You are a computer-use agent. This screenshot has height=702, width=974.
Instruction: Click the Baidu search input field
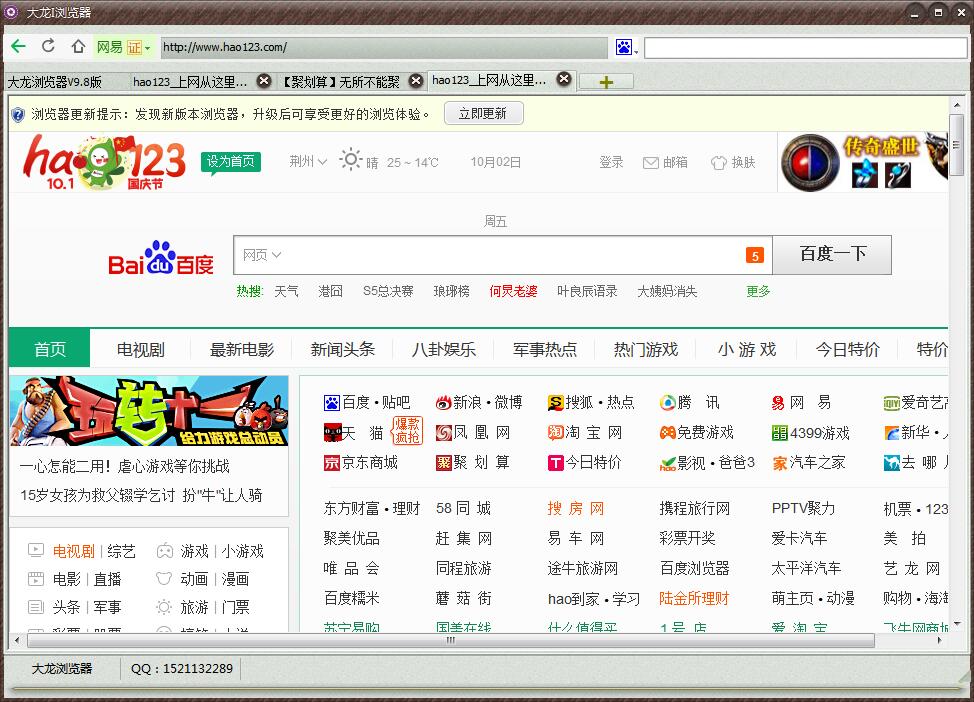503,255
